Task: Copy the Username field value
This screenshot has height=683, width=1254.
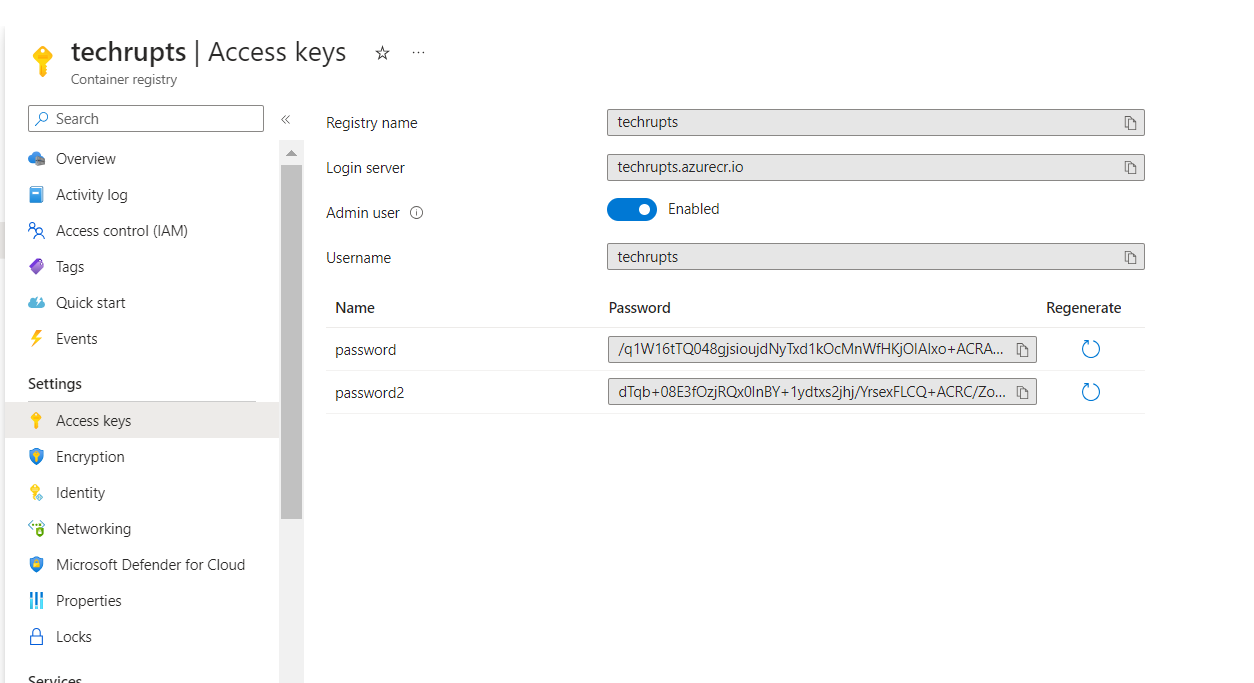Action: [1130, 258]
